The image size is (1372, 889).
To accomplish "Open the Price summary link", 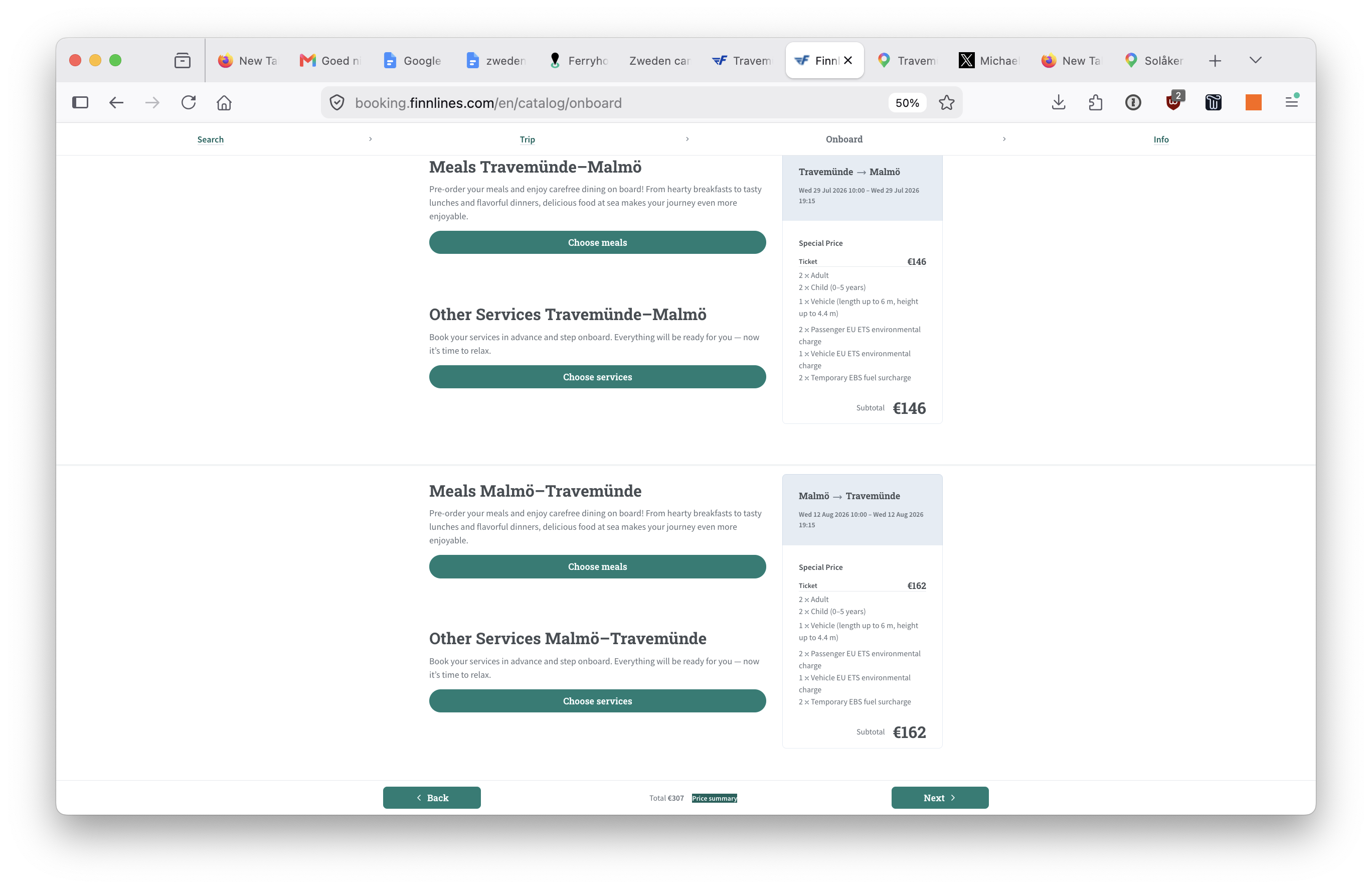I will 714,798.
